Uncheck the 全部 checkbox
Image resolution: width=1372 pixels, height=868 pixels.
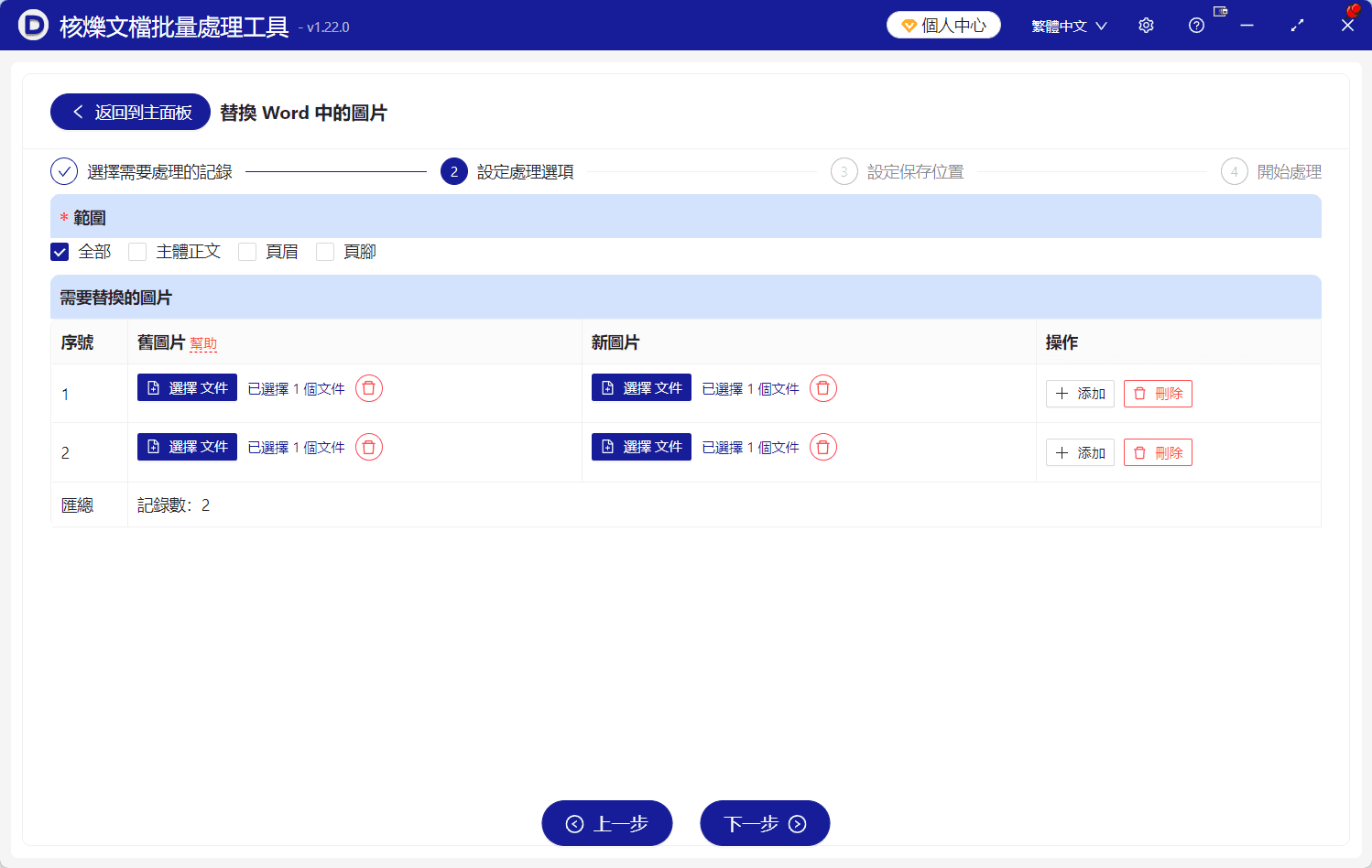pyautogui.click(x=59, y=251)
